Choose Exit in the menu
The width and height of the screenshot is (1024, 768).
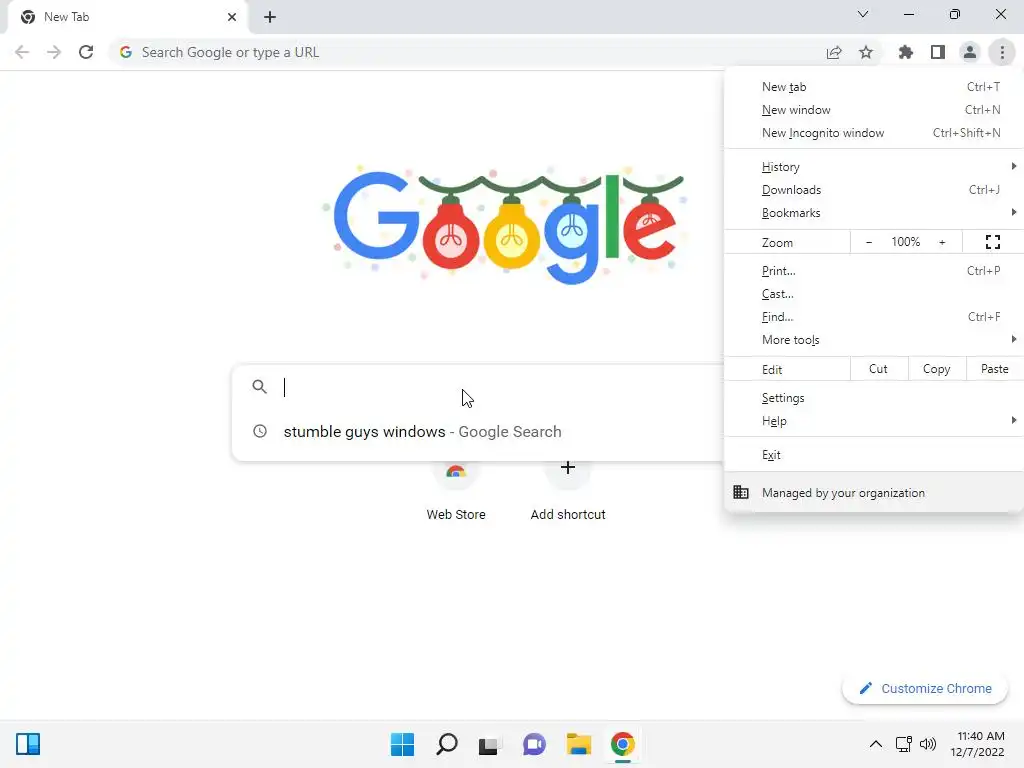pos(874,455)
